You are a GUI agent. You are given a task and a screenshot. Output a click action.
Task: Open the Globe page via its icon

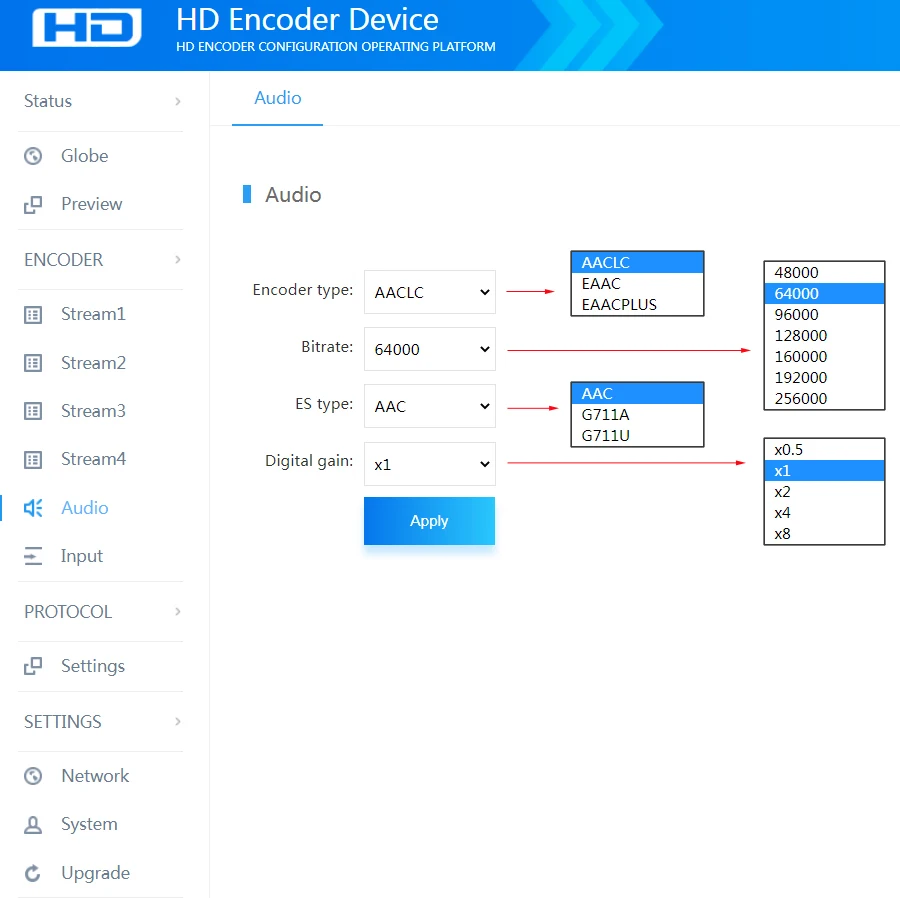coord(33,156)
